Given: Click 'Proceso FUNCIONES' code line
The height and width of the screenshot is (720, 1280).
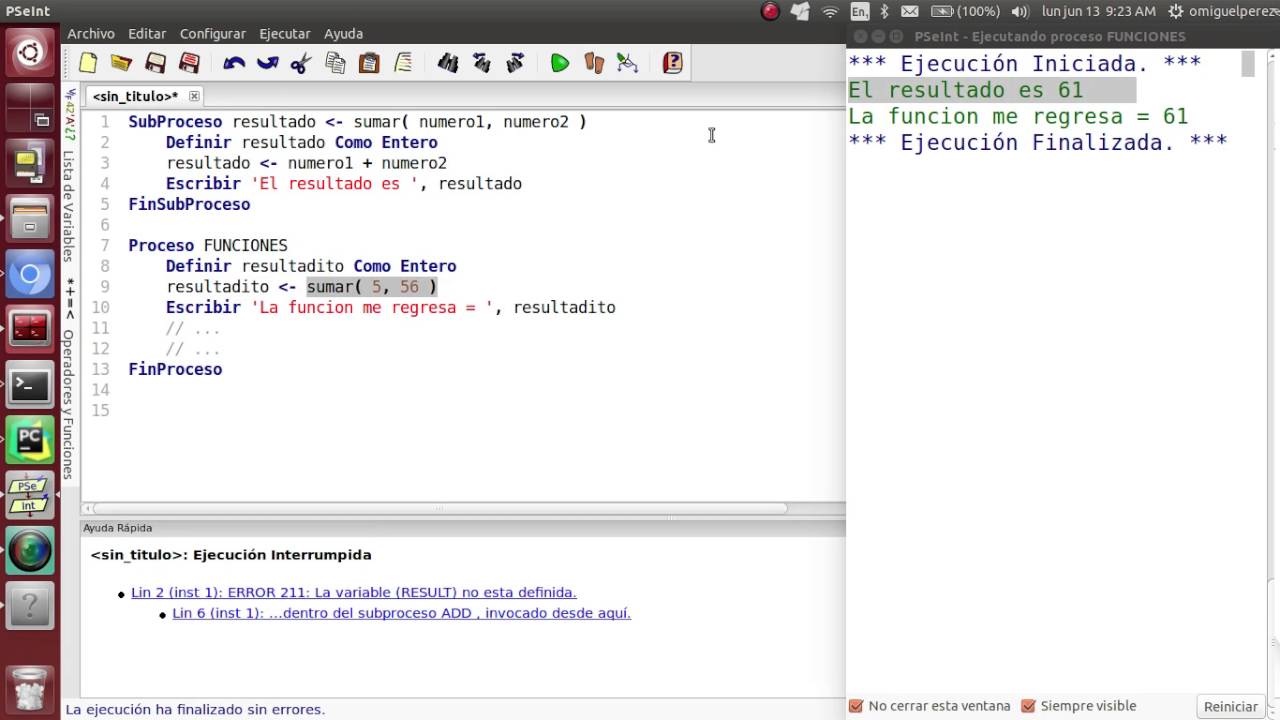Looking at the screenshot, I should (x=208, y=245).
